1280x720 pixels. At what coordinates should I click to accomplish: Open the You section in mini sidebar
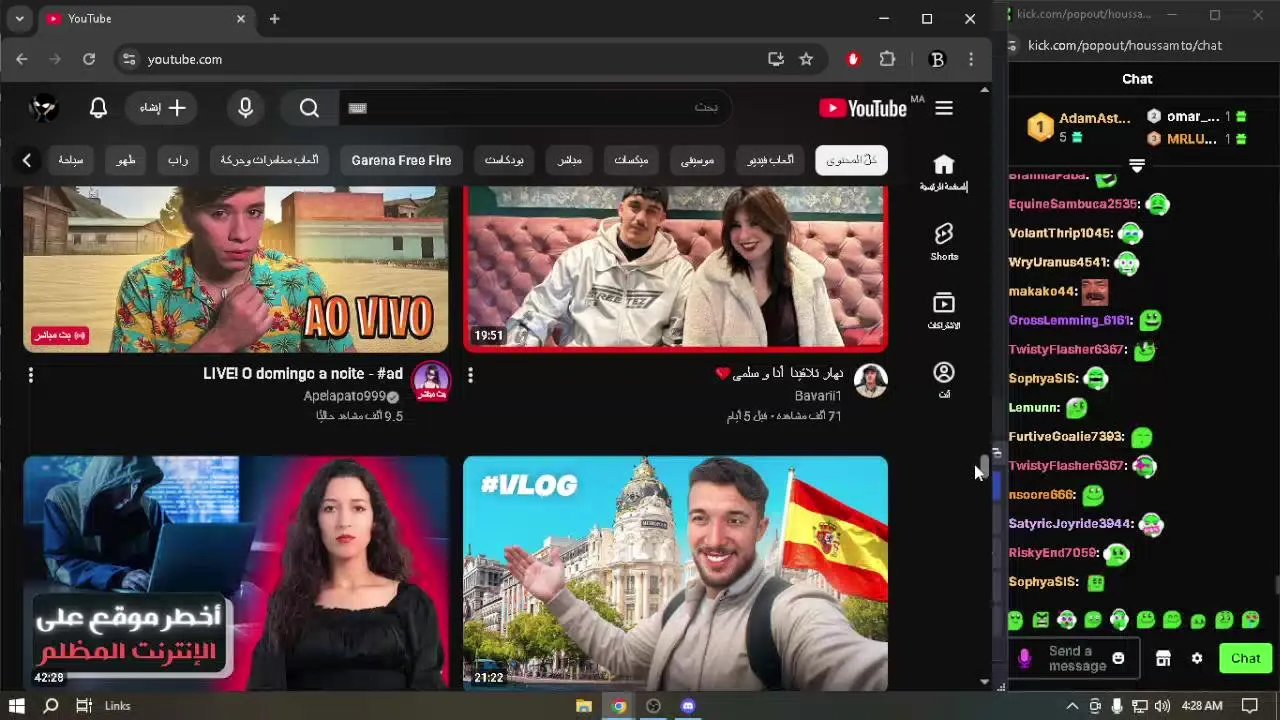tap(944, 380)
